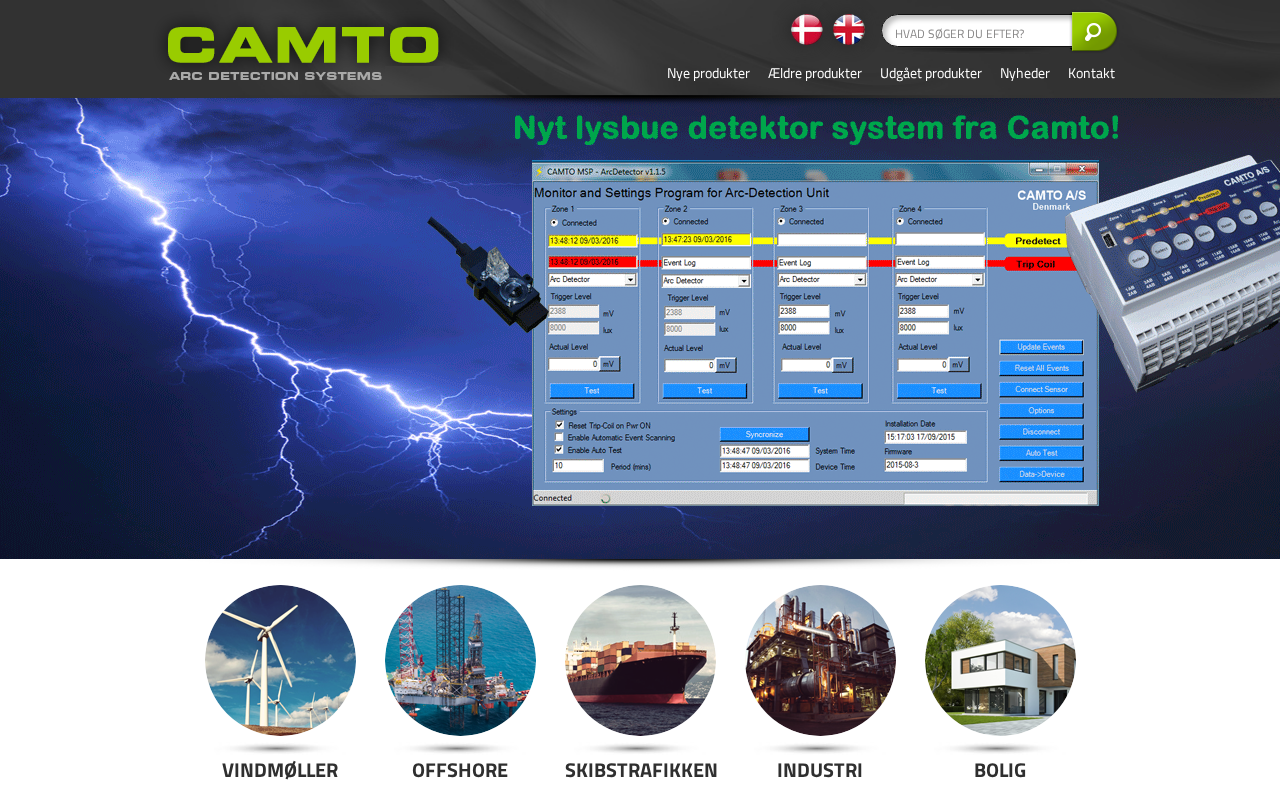
Task: Open the OFFSHORE category link
Action: [460, 770]
